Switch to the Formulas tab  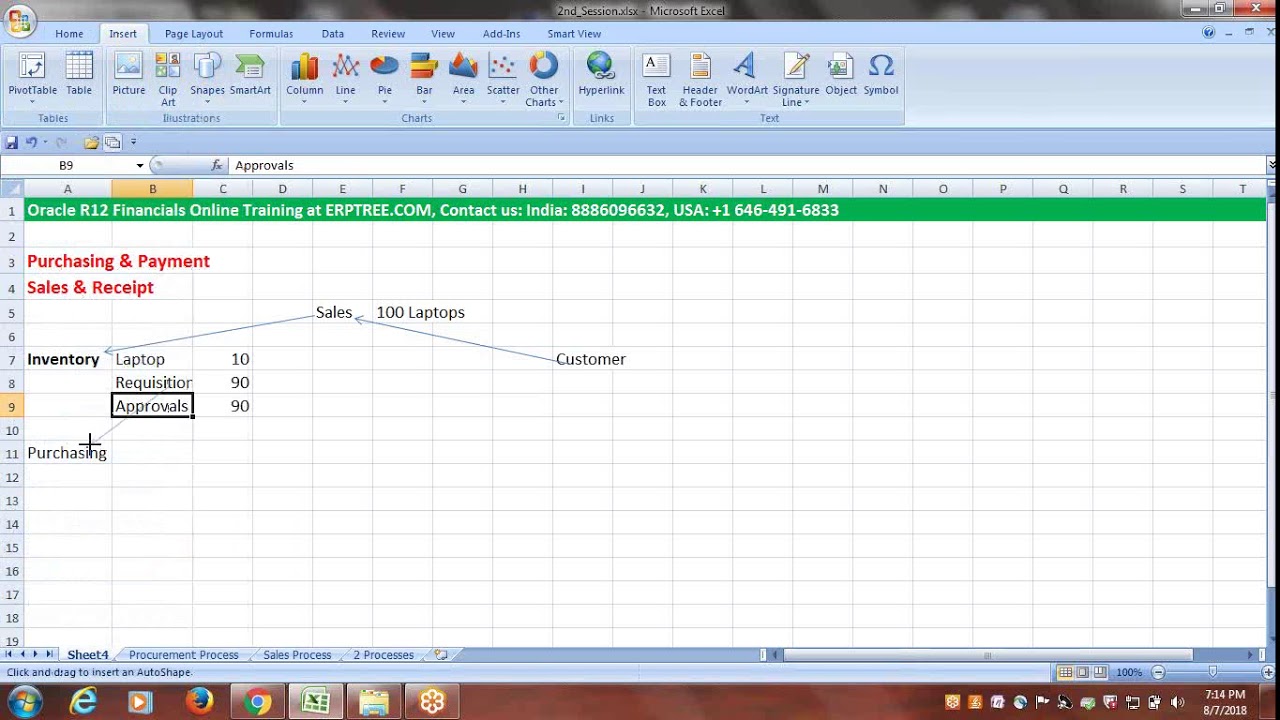pyautogui.click(x=271, y=34)
